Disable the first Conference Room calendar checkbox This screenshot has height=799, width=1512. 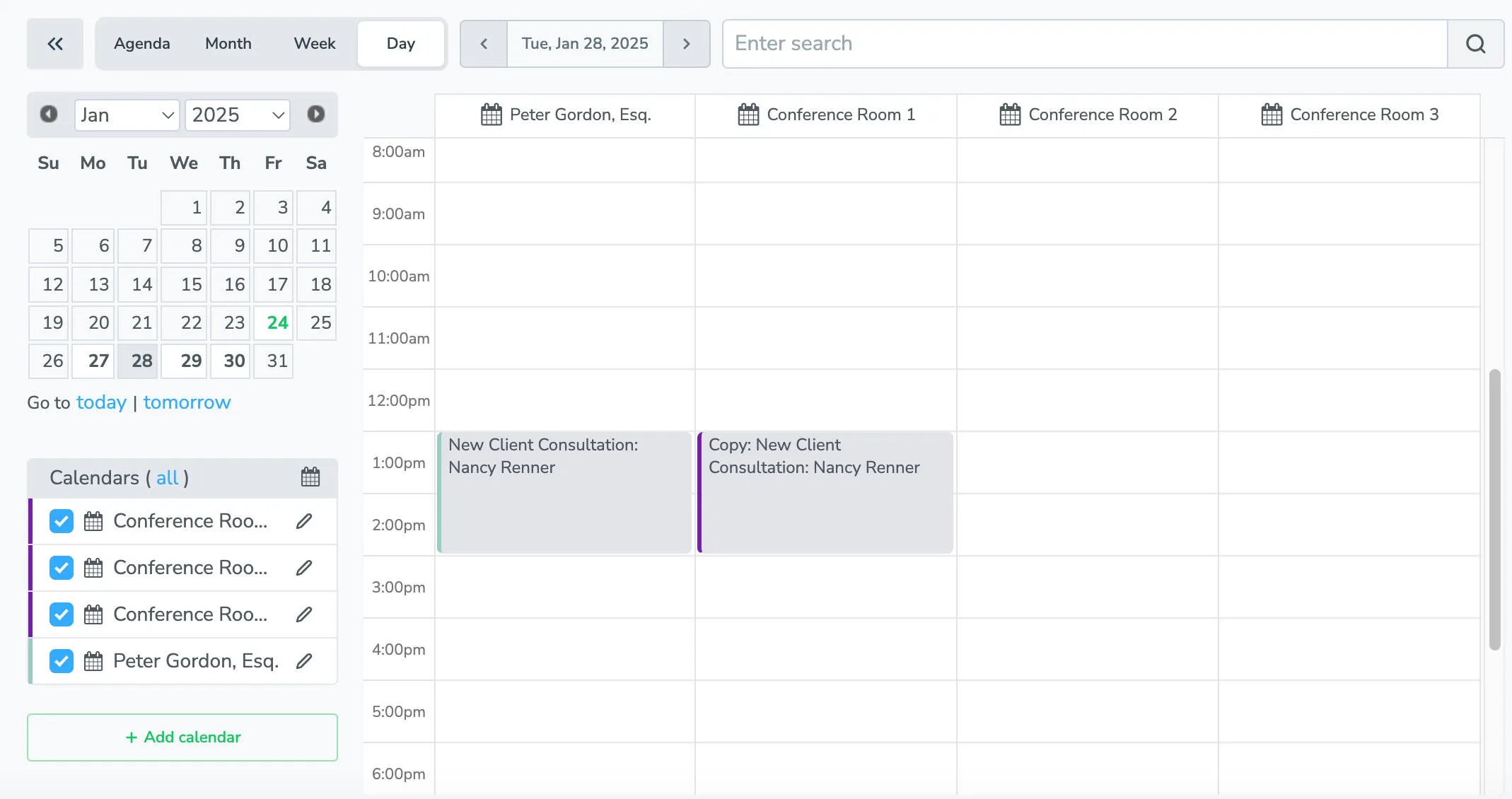(61, 521)
